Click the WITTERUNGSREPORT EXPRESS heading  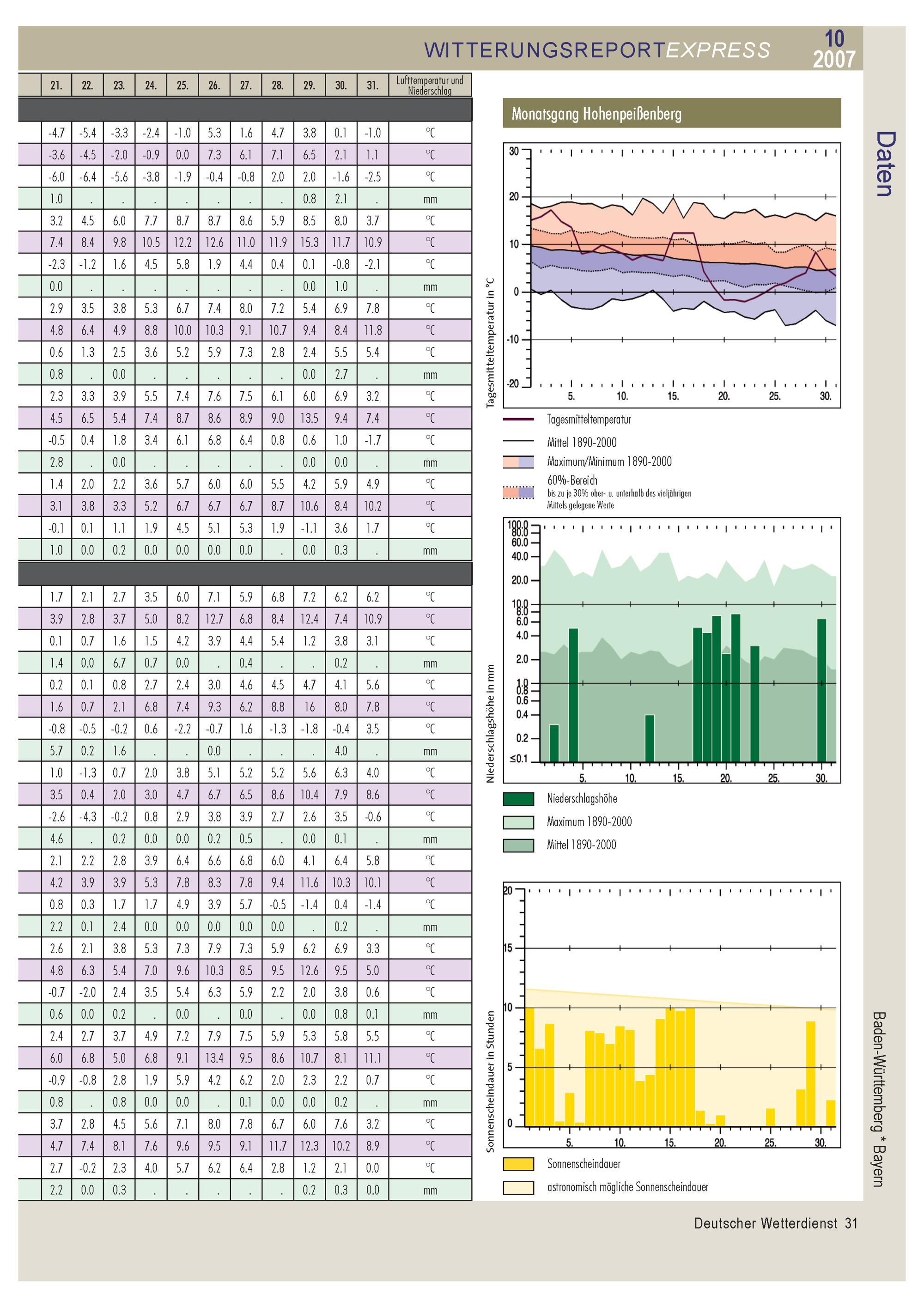point(597,50)
